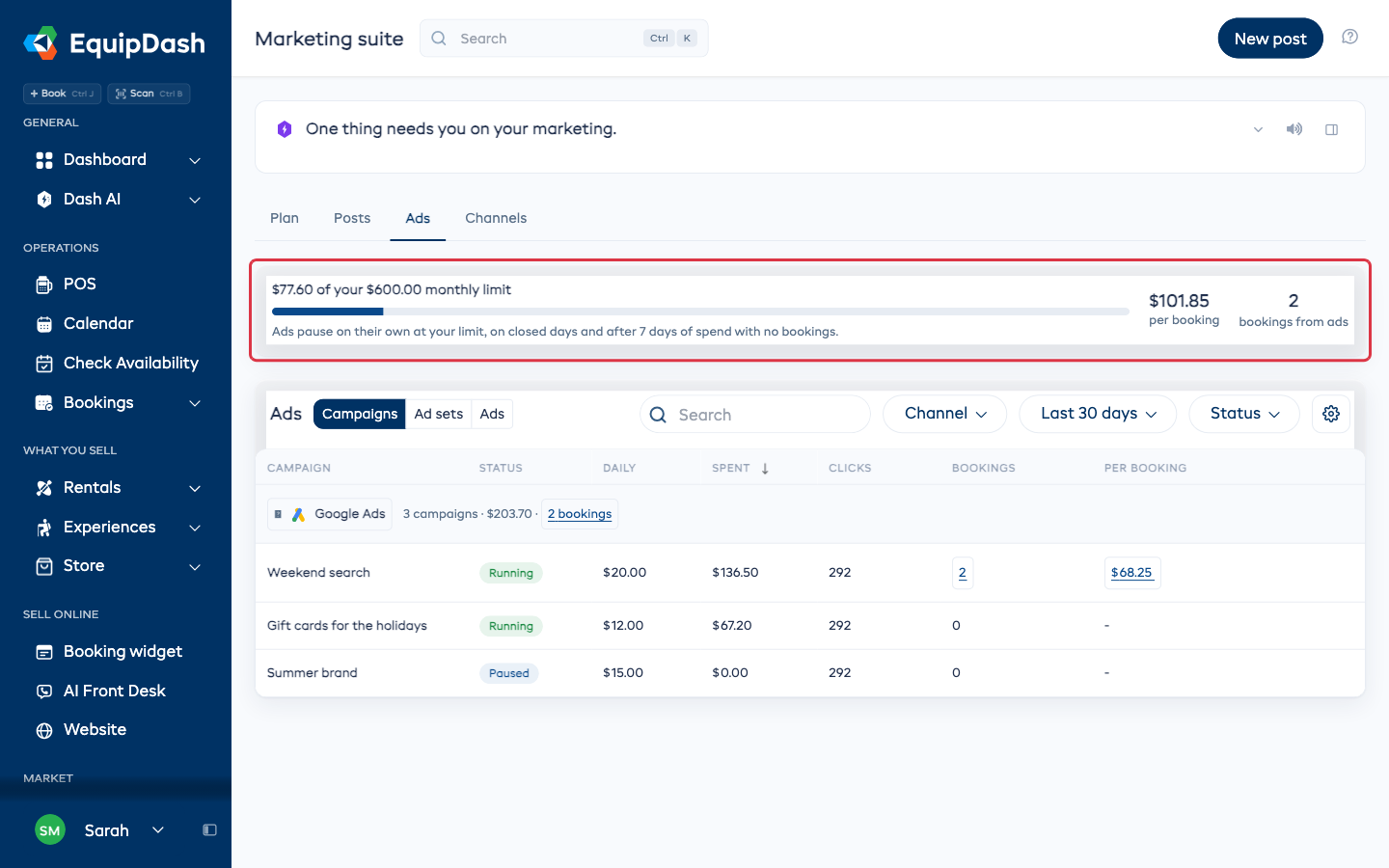Image resolution: width=1389 pixels, height=868 pixels.
Task: Click the SM user avatar
Action: (x=50, y=830)
